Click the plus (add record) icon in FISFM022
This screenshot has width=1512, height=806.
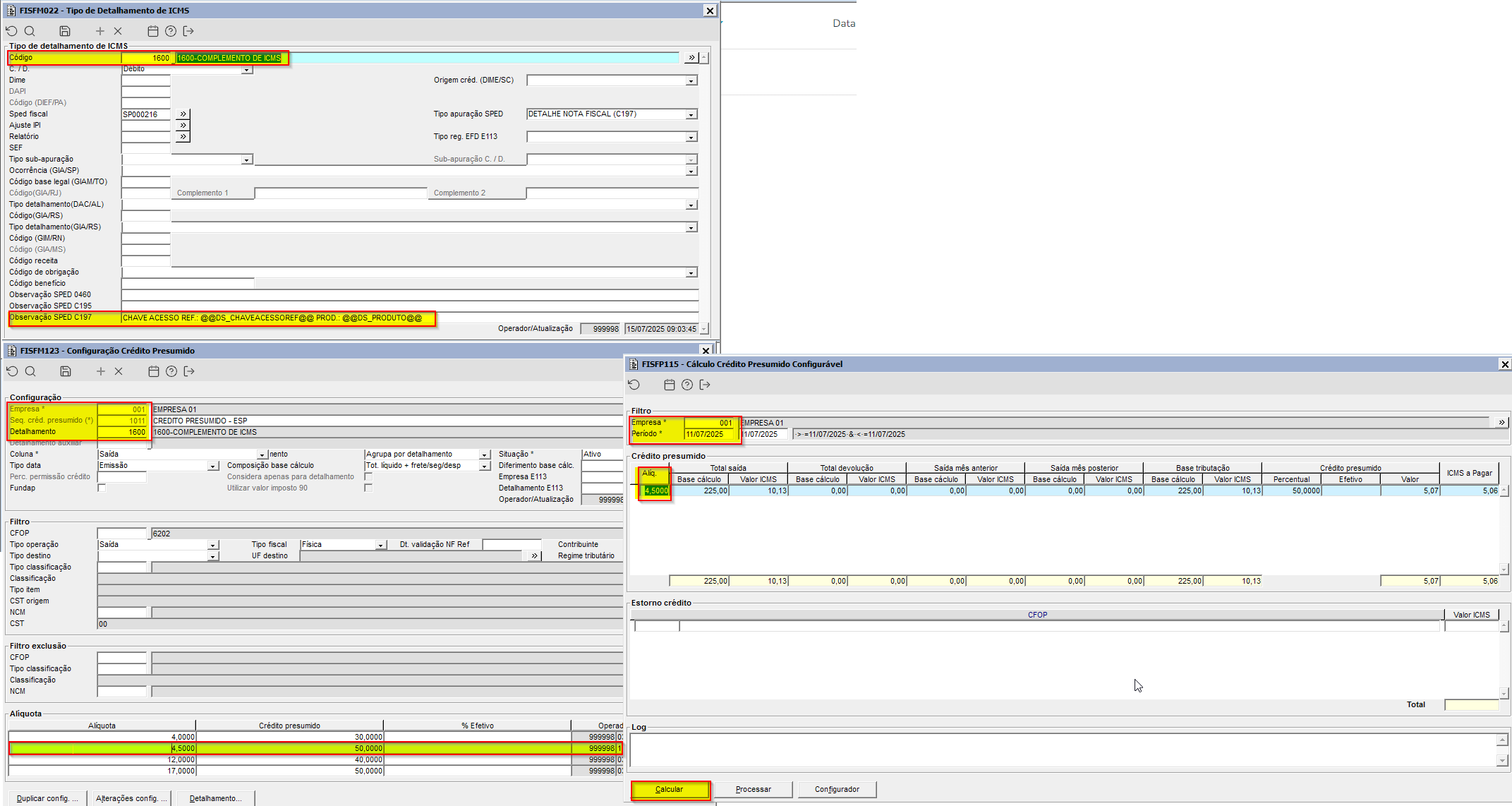[99, 31]
